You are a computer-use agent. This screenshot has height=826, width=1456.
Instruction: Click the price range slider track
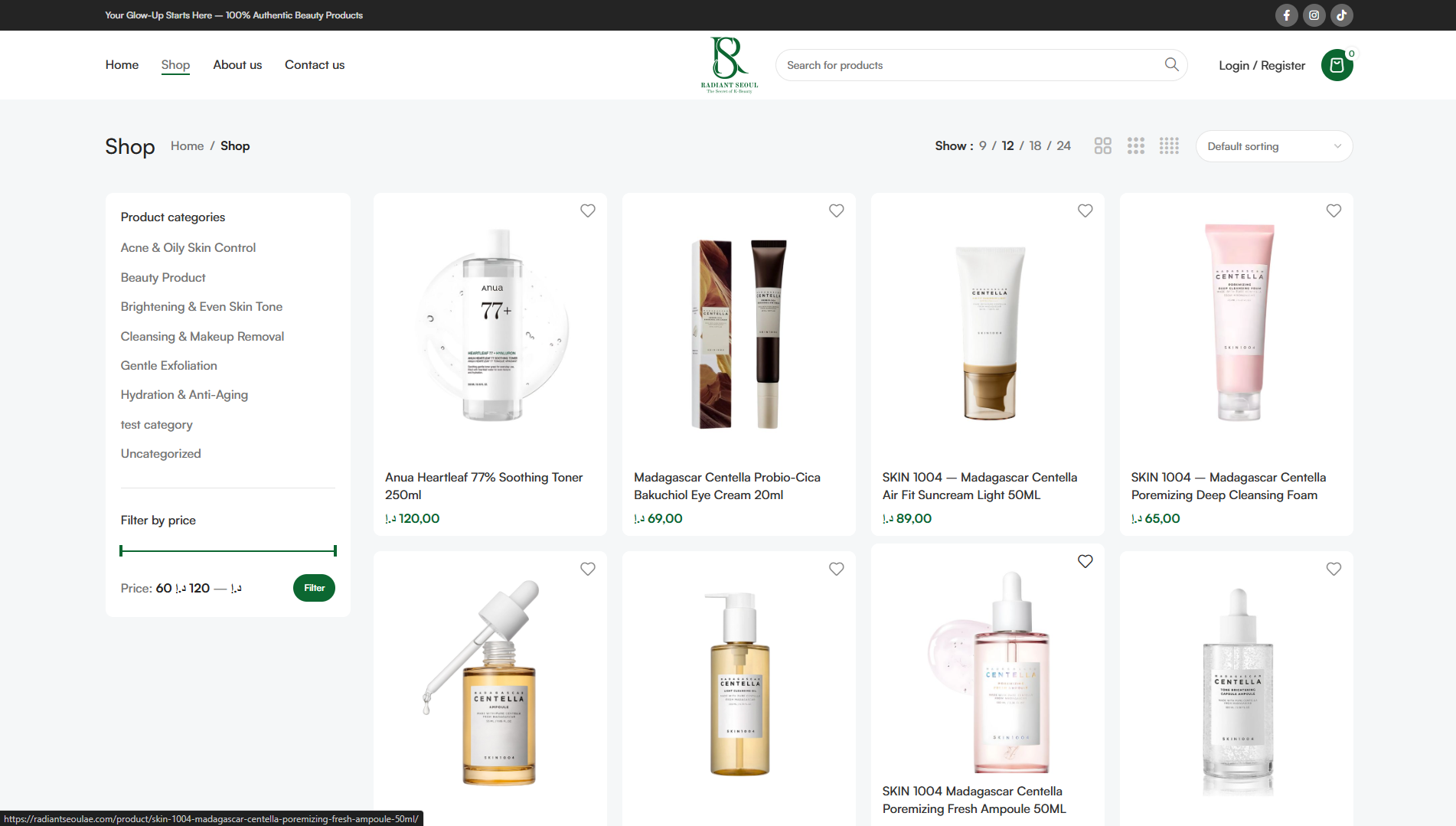tap(228, 550)
